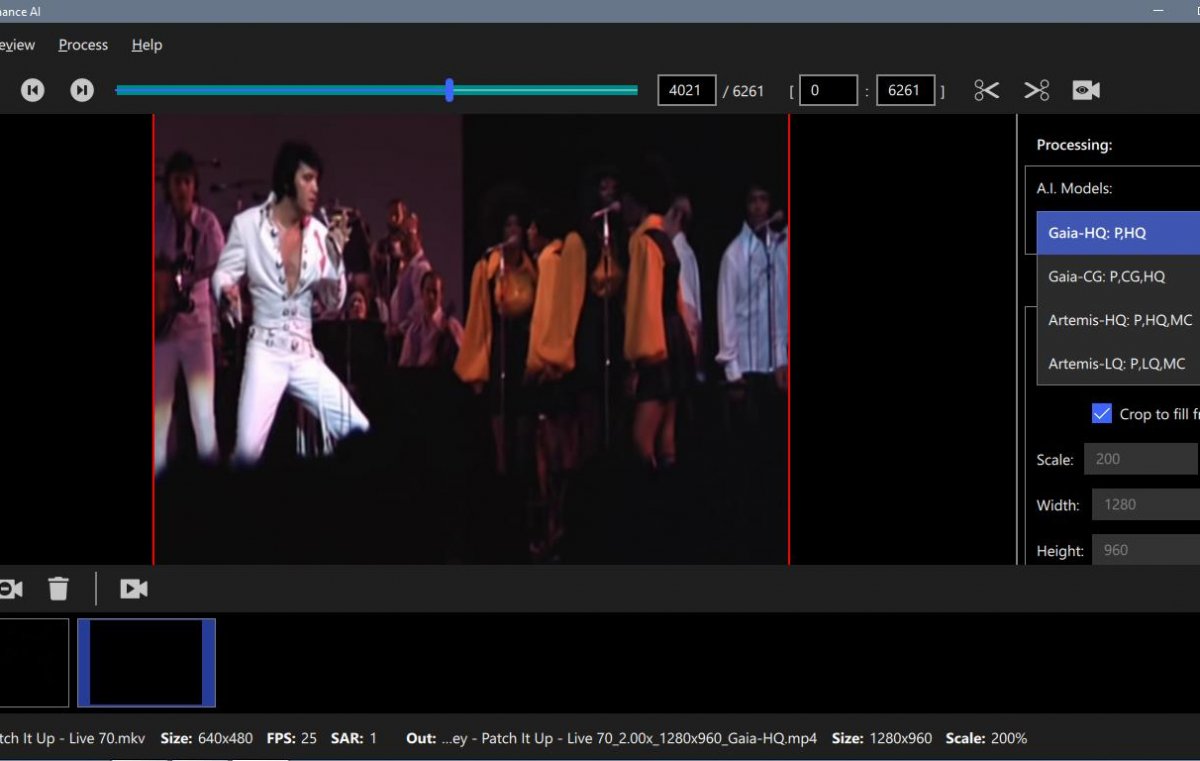Click the trash can delete icon
The width and height of the screenshot is (1200, 761).
59,588
